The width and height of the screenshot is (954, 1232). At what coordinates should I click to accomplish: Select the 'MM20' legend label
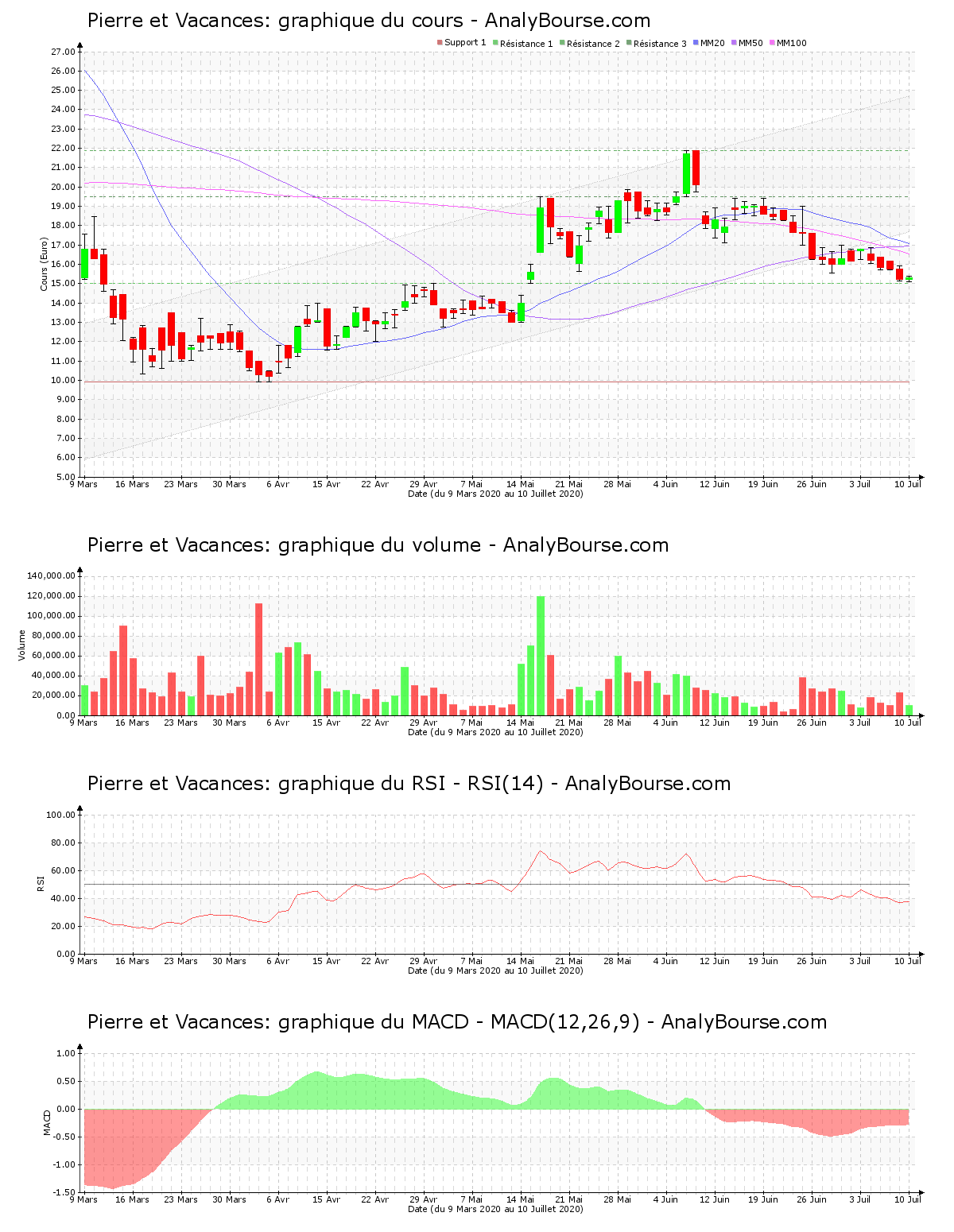(712, 43)
